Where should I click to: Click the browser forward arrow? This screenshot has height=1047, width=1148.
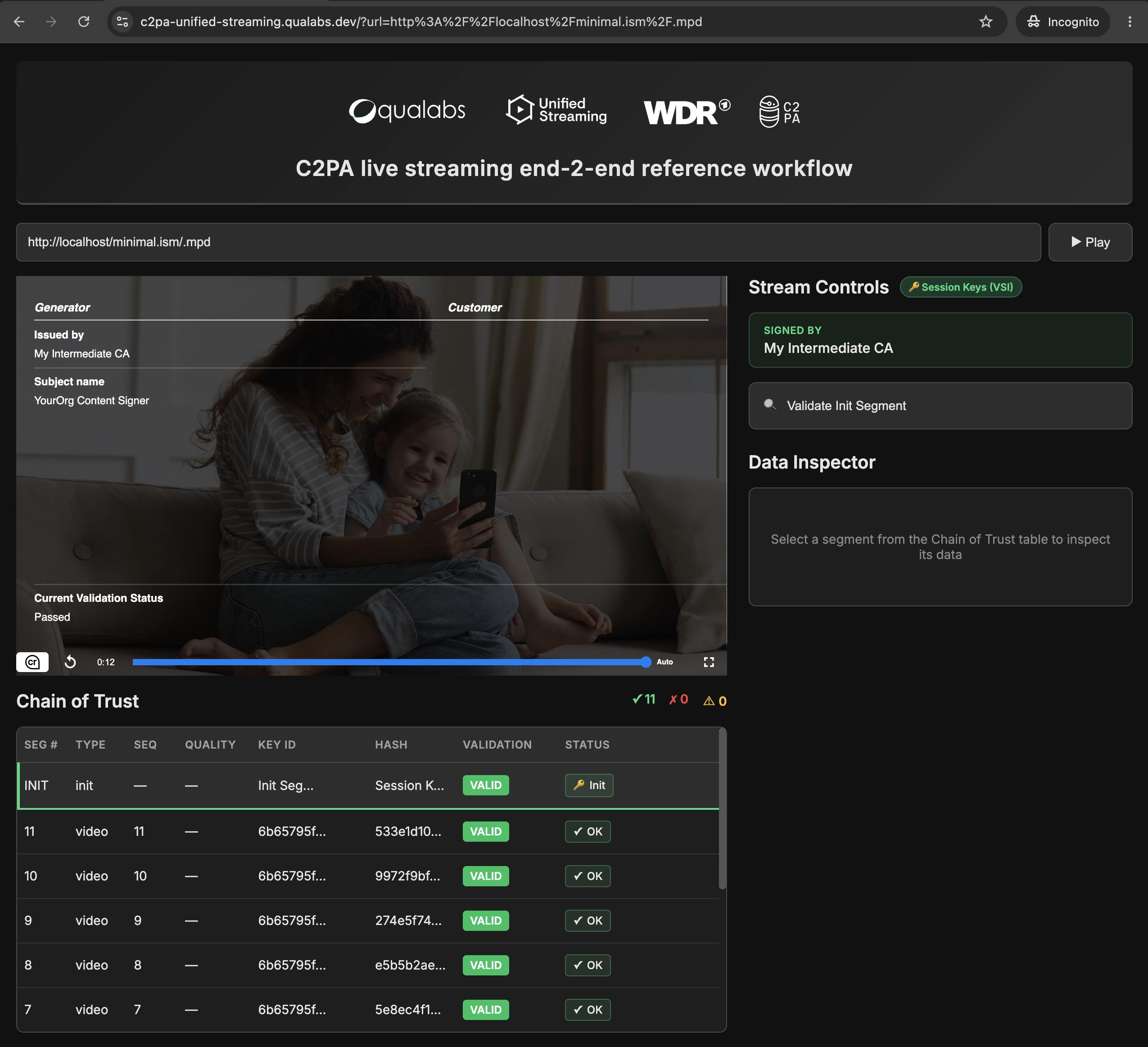(51, 22)
